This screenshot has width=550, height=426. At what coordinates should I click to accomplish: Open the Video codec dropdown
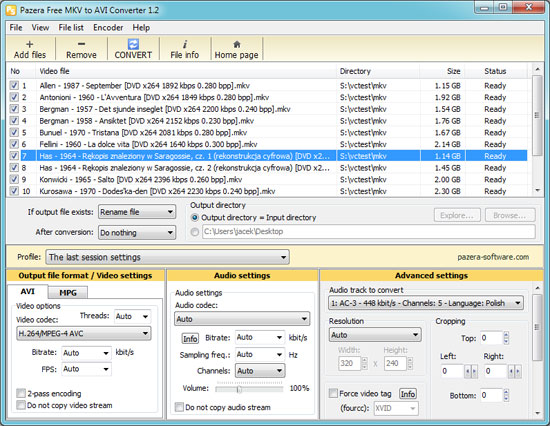83,333
